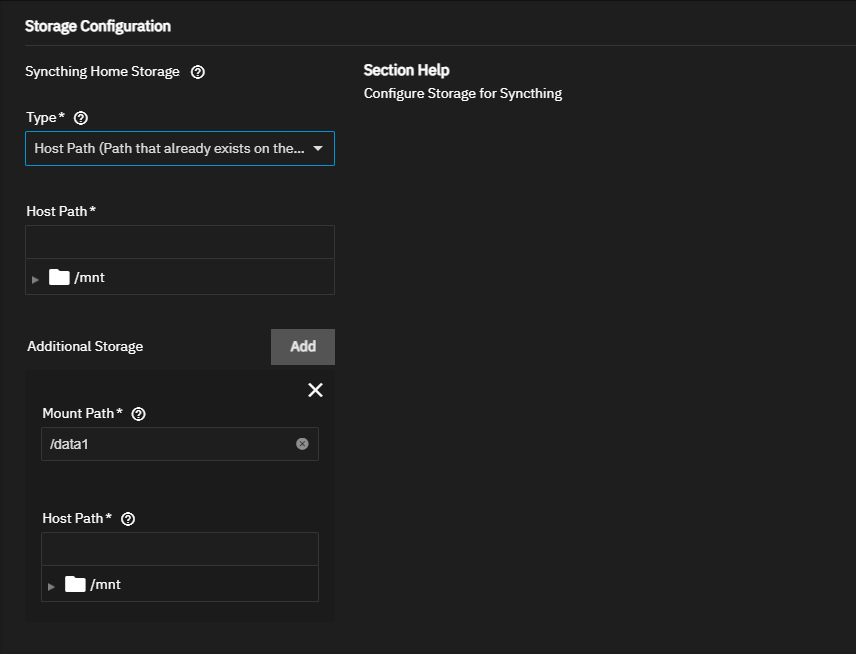The width and height of the screenshot is (856, 654).
Task: Click the Storage Configuration section heading
Action: pyautogui.click(x=98, y=27)
